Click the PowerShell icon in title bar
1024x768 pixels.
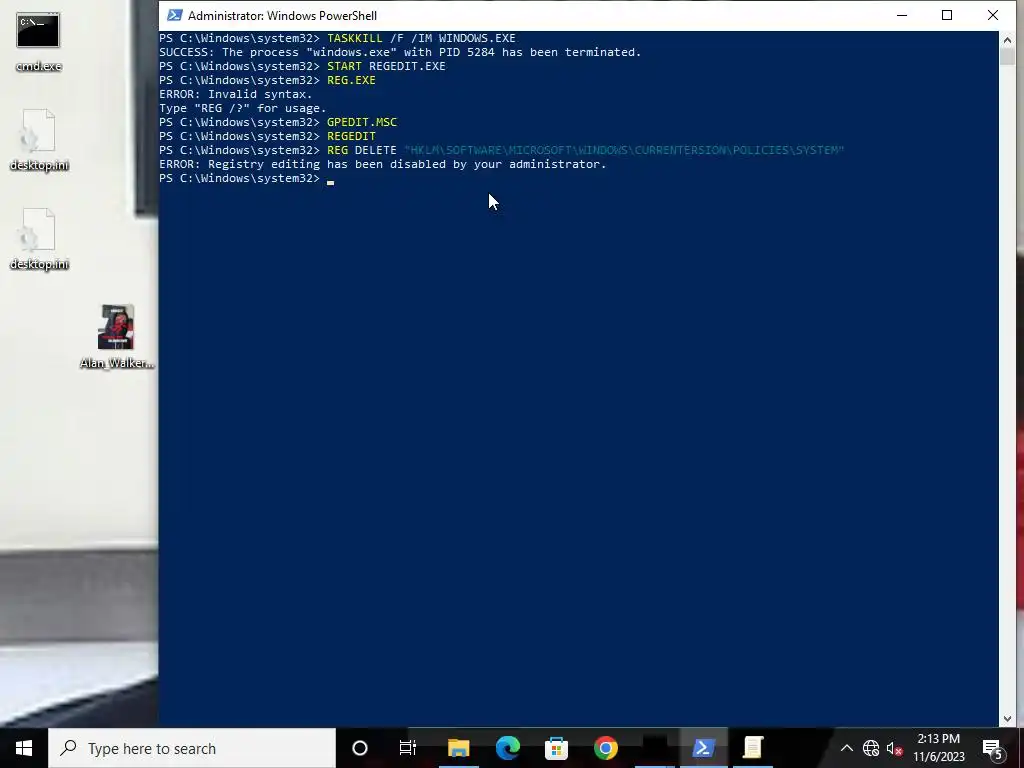coord(174,15)
